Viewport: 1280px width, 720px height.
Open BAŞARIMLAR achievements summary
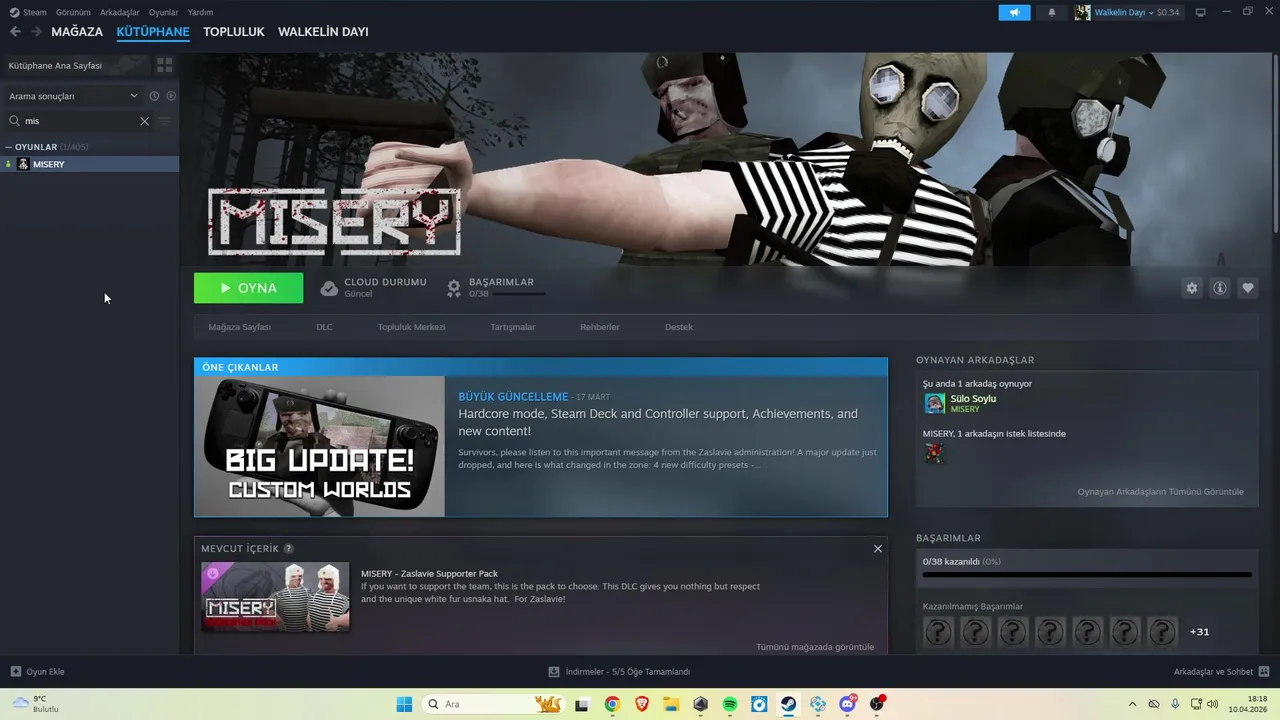point(496,288)
